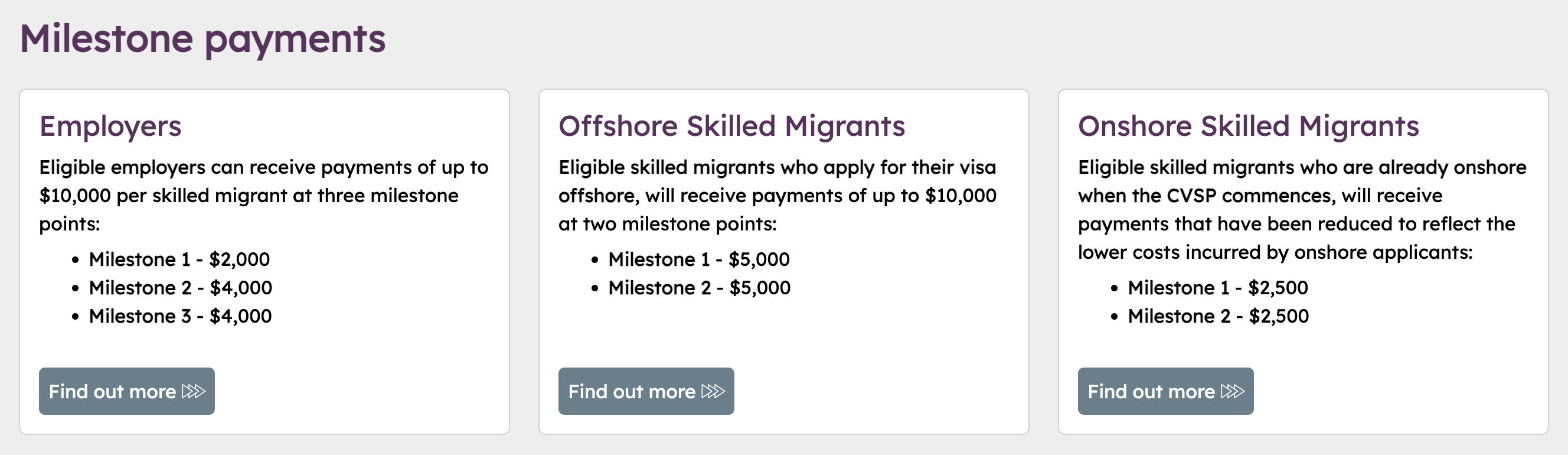Click the Milestone 3 - $4,000 list item
The height and width of the screenshot is (455, 1568).
point(180,316)
